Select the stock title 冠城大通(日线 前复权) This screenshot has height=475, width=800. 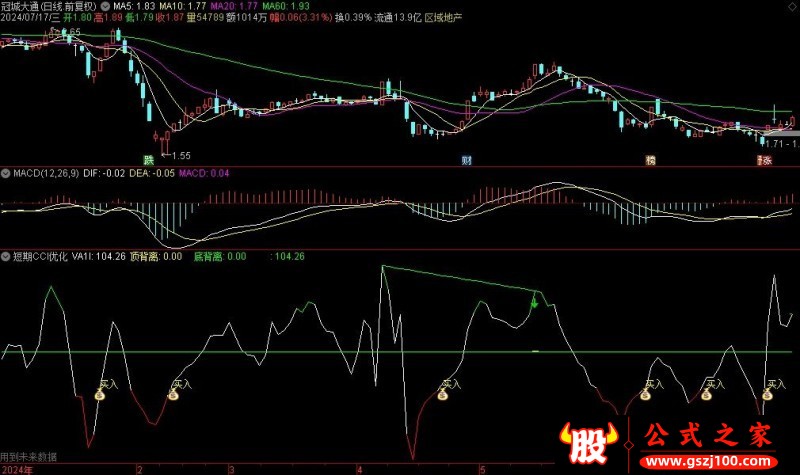[49, 7]
